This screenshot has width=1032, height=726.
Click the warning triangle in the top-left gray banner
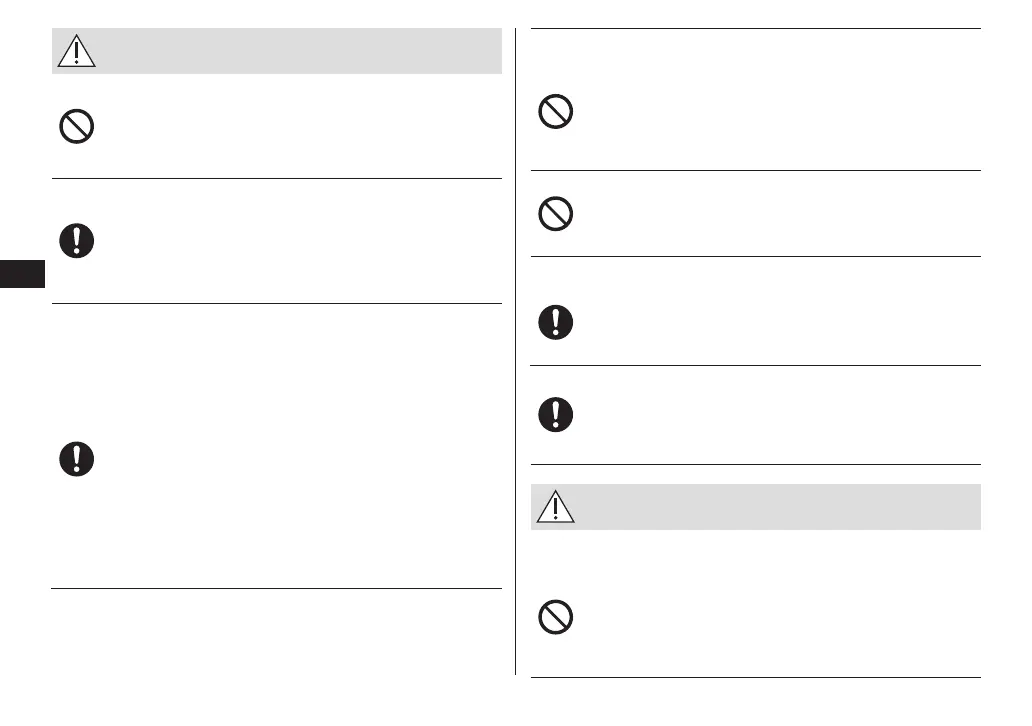click(x=76, y=51)
